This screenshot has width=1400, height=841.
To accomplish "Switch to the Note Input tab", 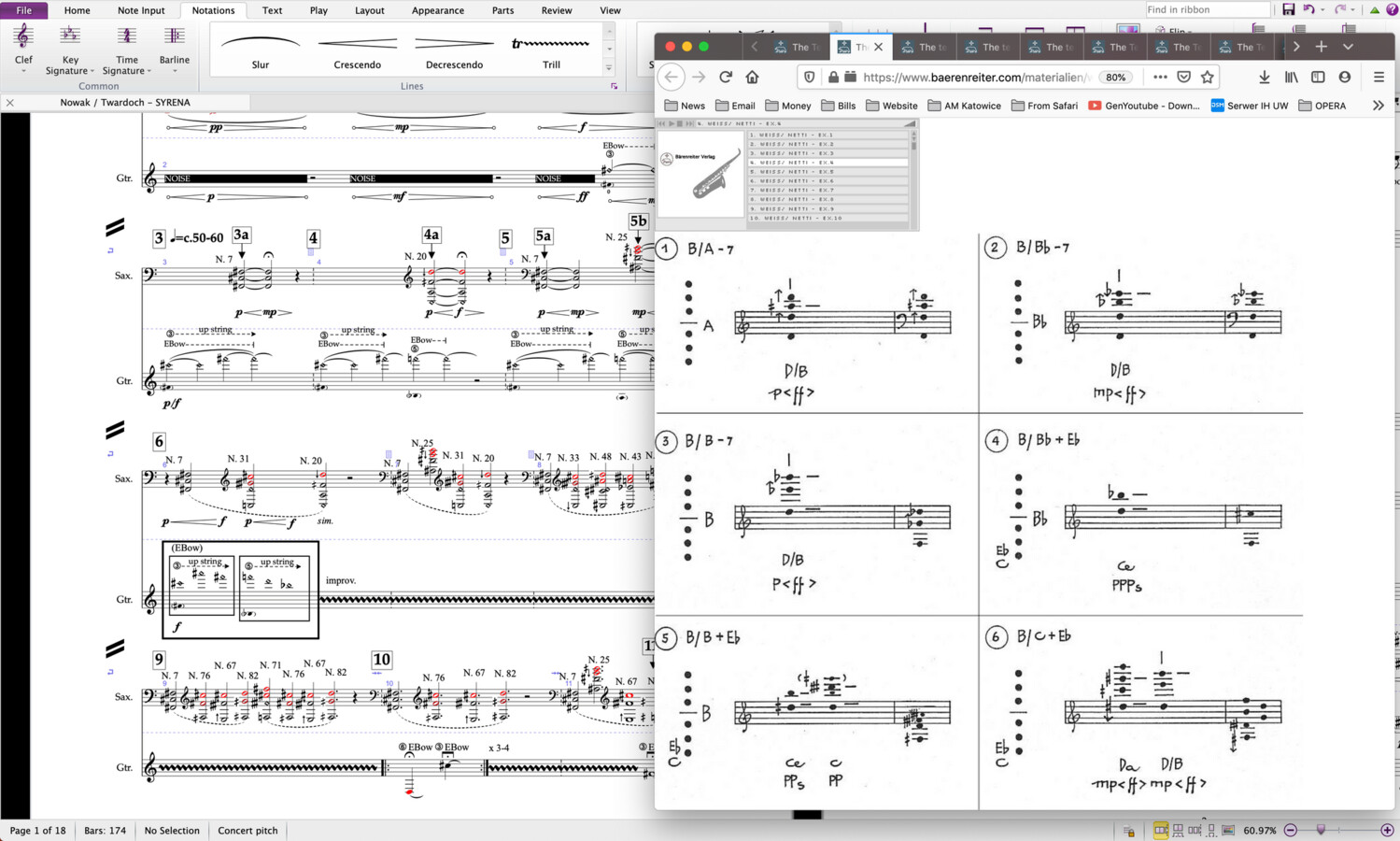I will (x=141, y=10).
